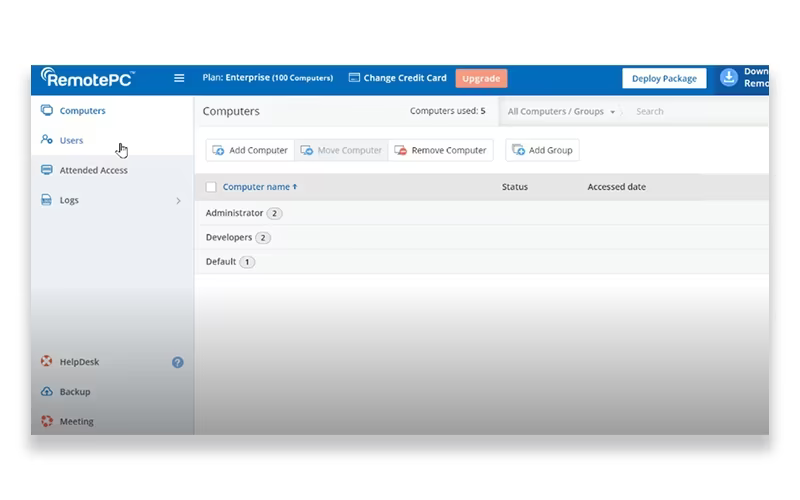Click the Computers page heading
Viewport: 800px width, 500px height.
coord(231,111)
